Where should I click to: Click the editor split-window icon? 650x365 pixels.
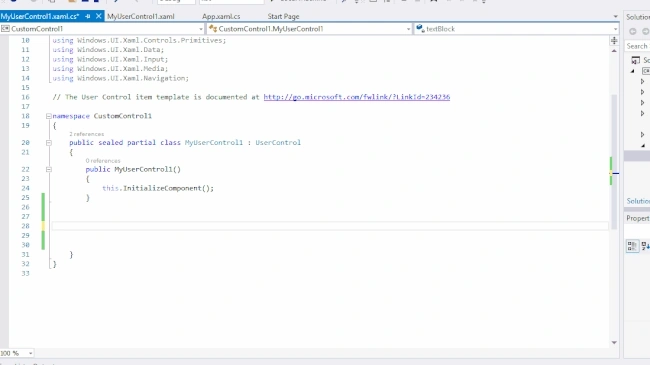(614, 41)
